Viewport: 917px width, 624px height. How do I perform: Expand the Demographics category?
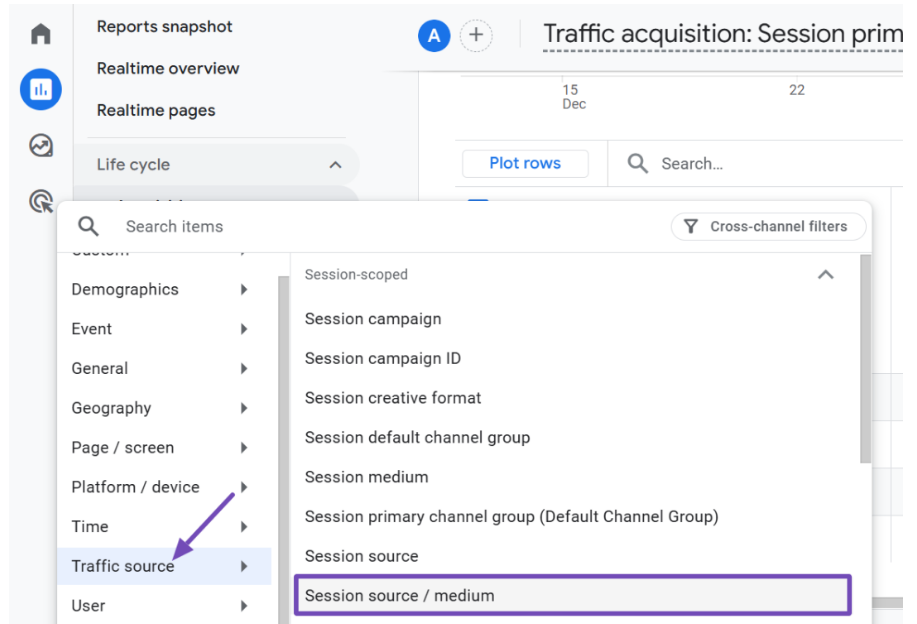[x=160, y=290]
